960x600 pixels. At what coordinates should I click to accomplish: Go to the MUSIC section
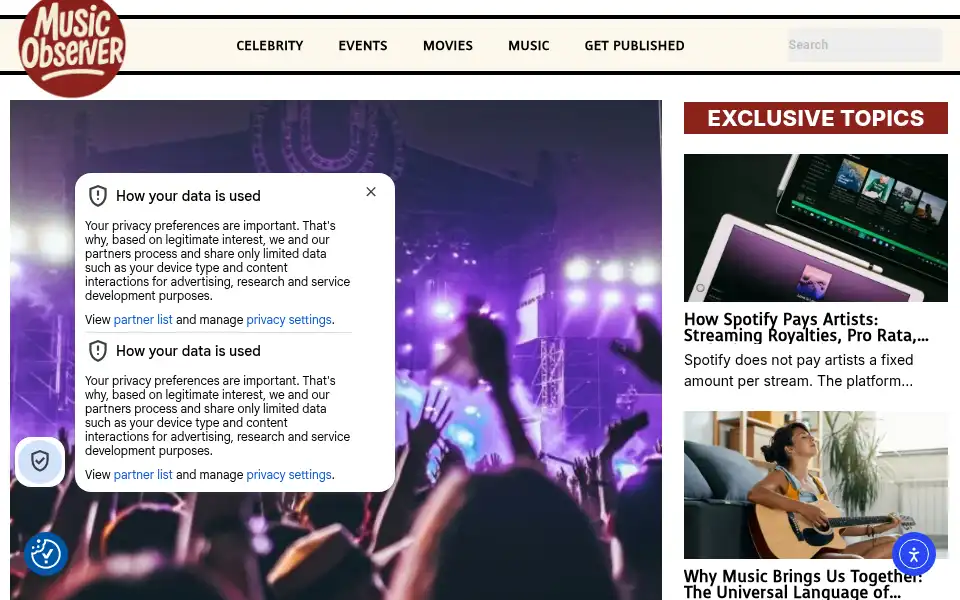(528, 45)
